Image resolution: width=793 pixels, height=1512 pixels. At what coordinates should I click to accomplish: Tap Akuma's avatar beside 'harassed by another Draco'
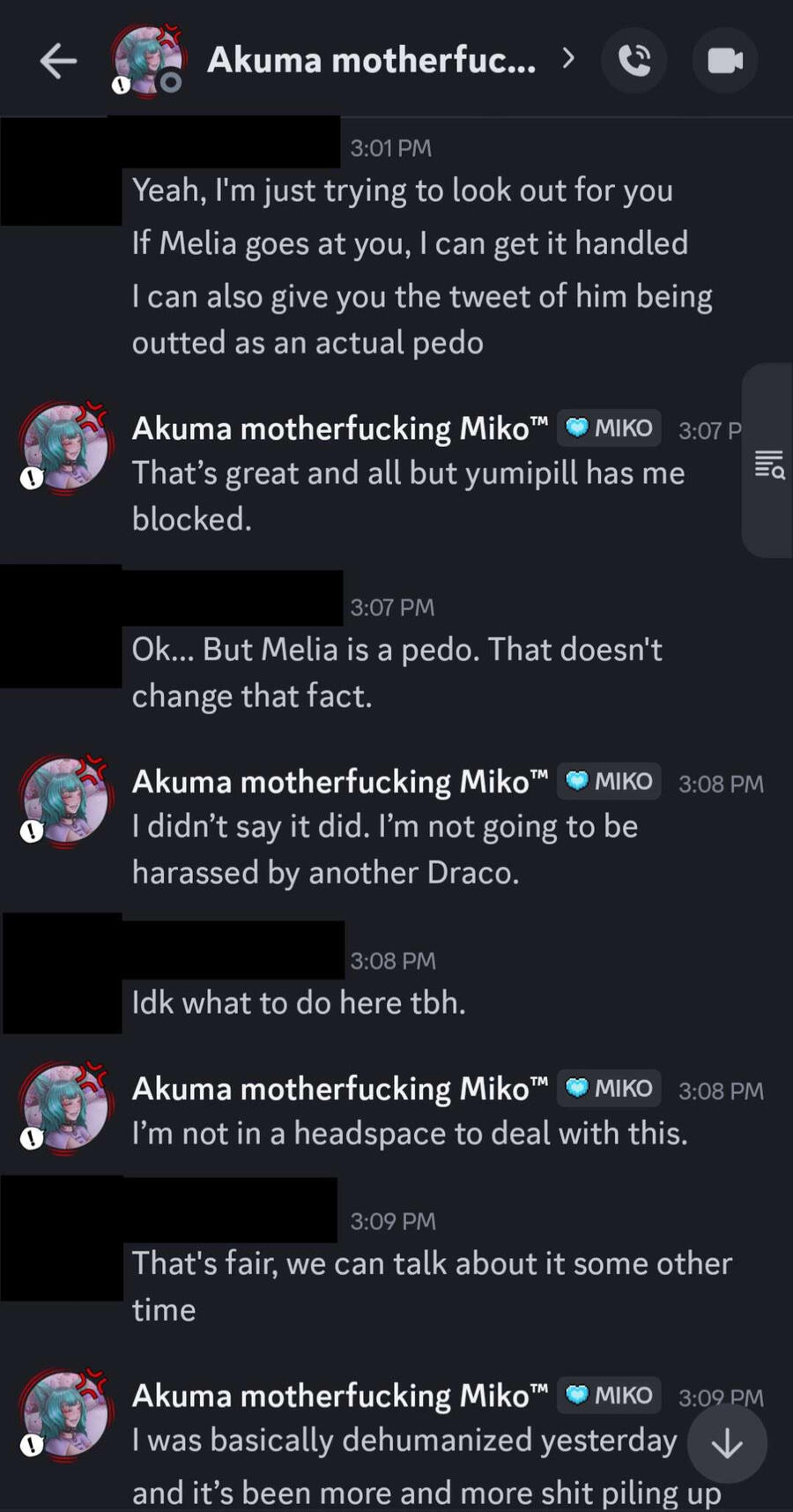pyautogui.click(x=66, y=802)
